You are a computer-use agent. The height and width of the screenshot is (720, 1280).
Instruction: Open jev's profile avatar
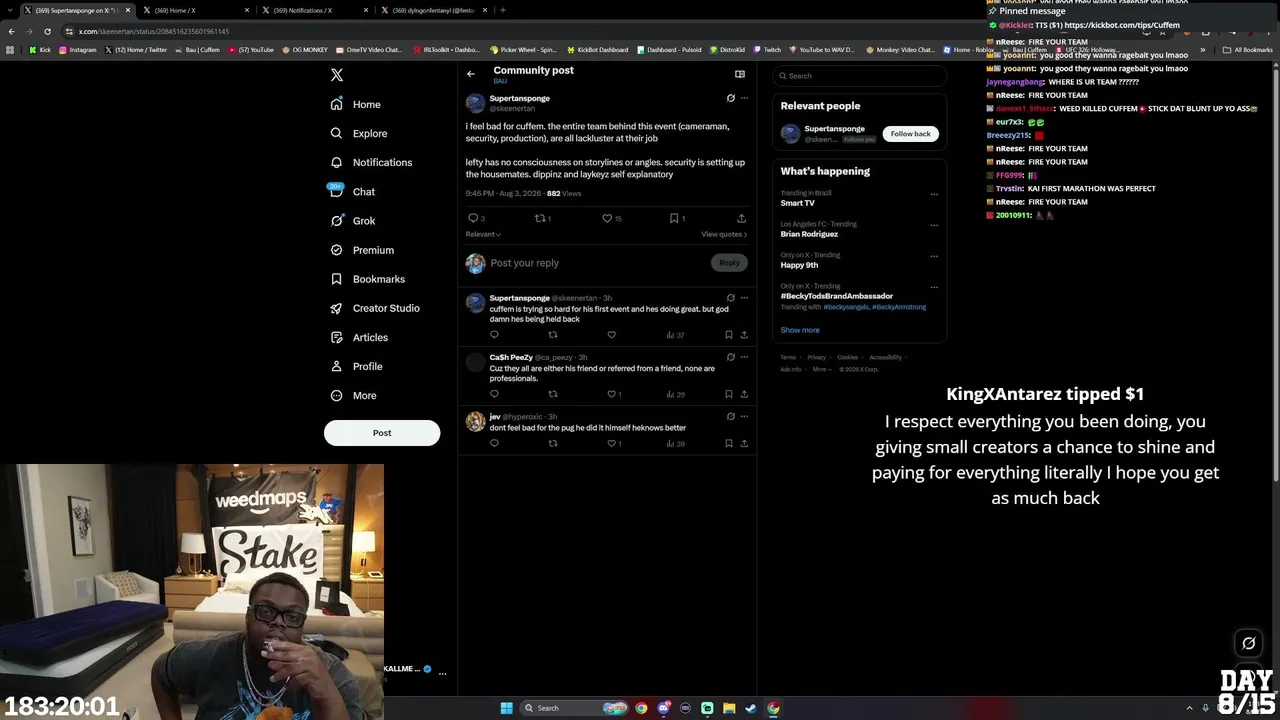(x=475, y=421)
